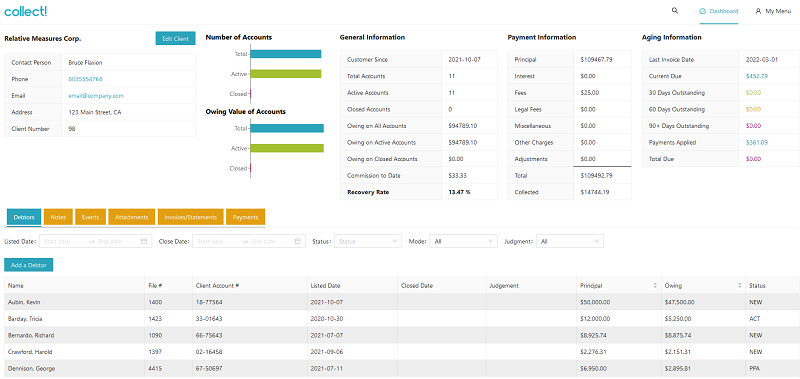Click client account 33-01643
This screenshot has height=379, width=800.
click(209, 319)
